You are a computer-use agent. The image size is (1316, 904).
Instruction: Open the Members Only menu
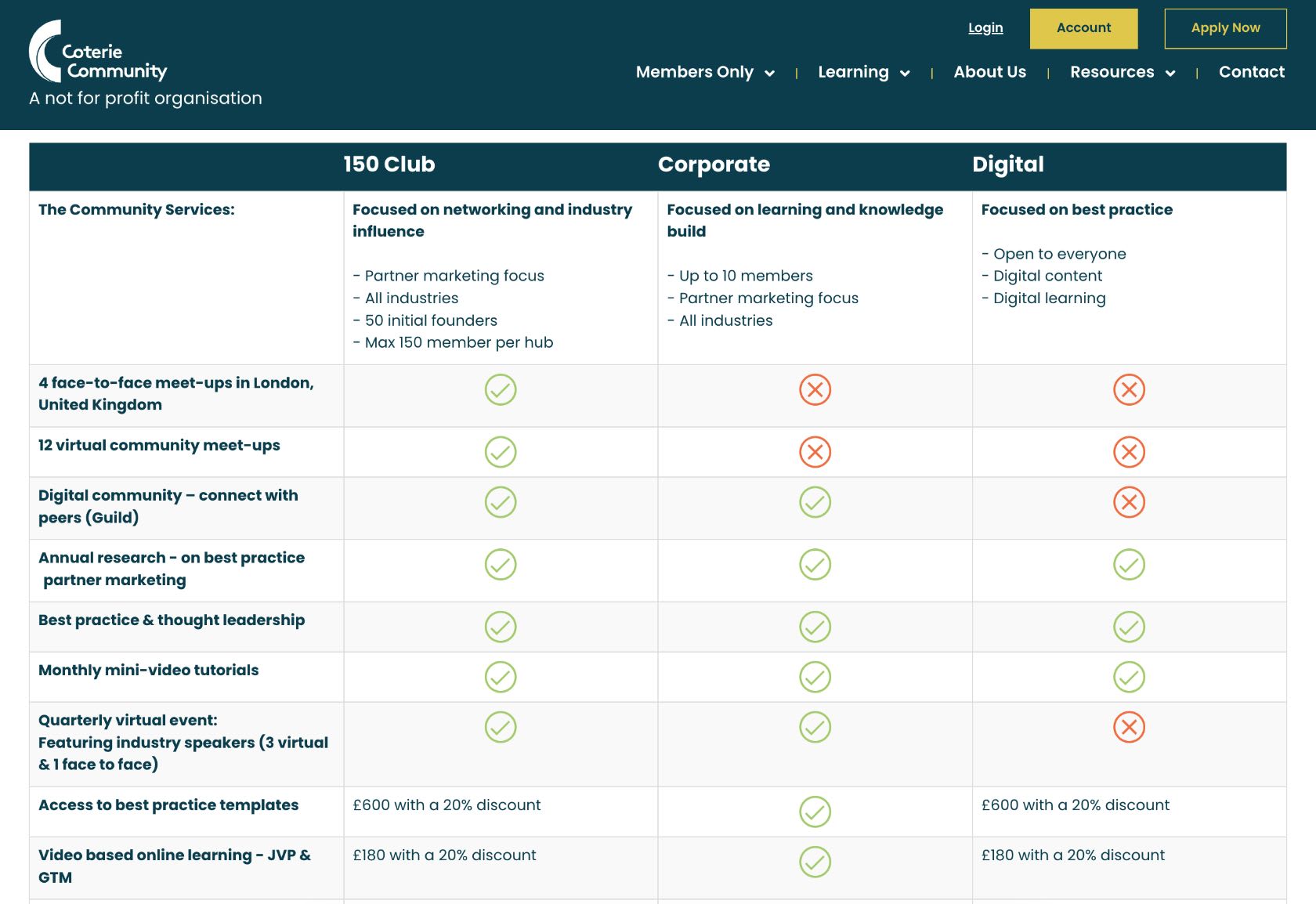695,72
